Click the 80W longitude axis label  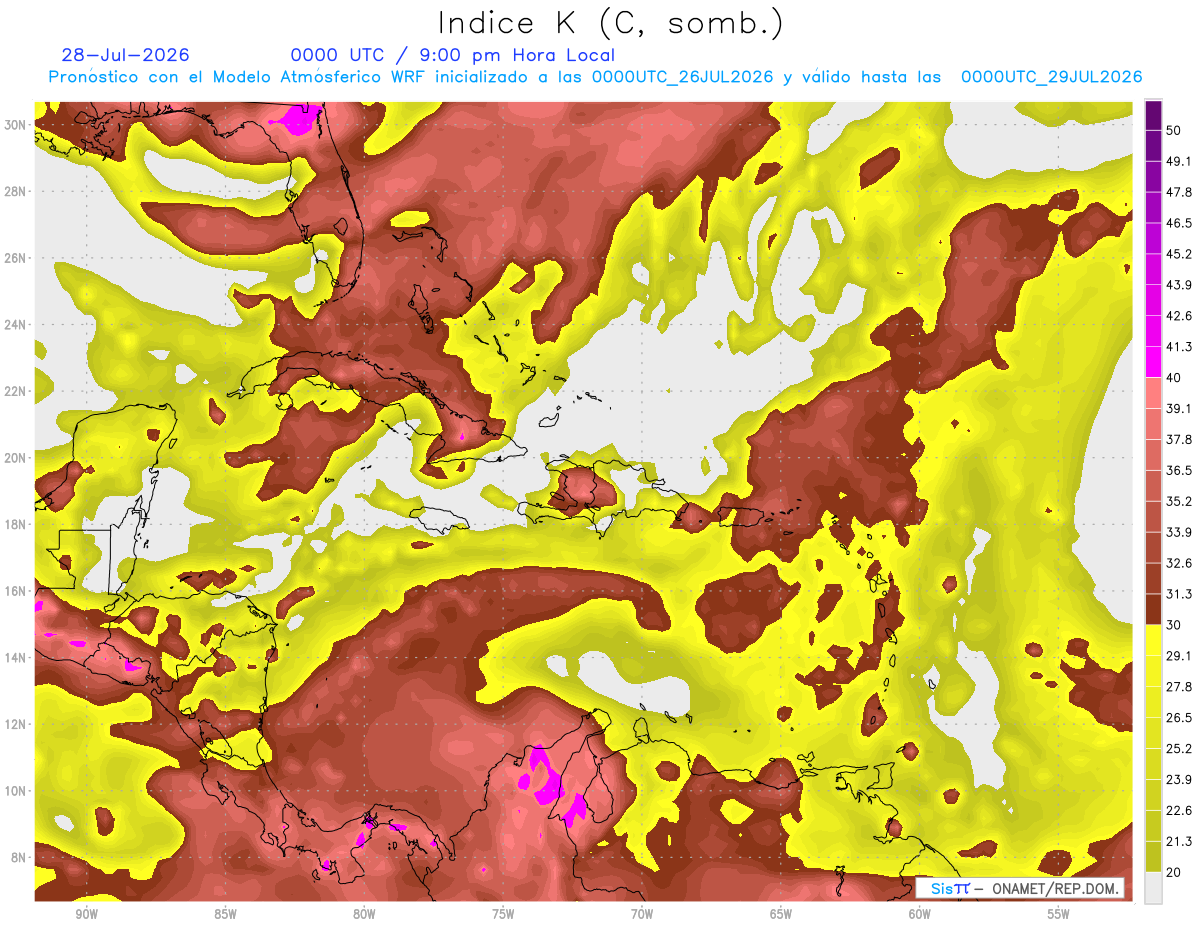coord(364,914)
